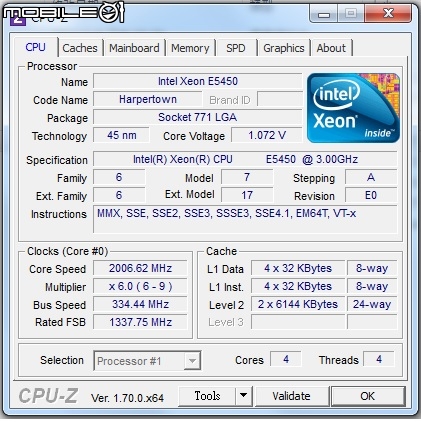Select the CPU tab
This screenshot has height=422, width=421.
[x=36, y=47]
